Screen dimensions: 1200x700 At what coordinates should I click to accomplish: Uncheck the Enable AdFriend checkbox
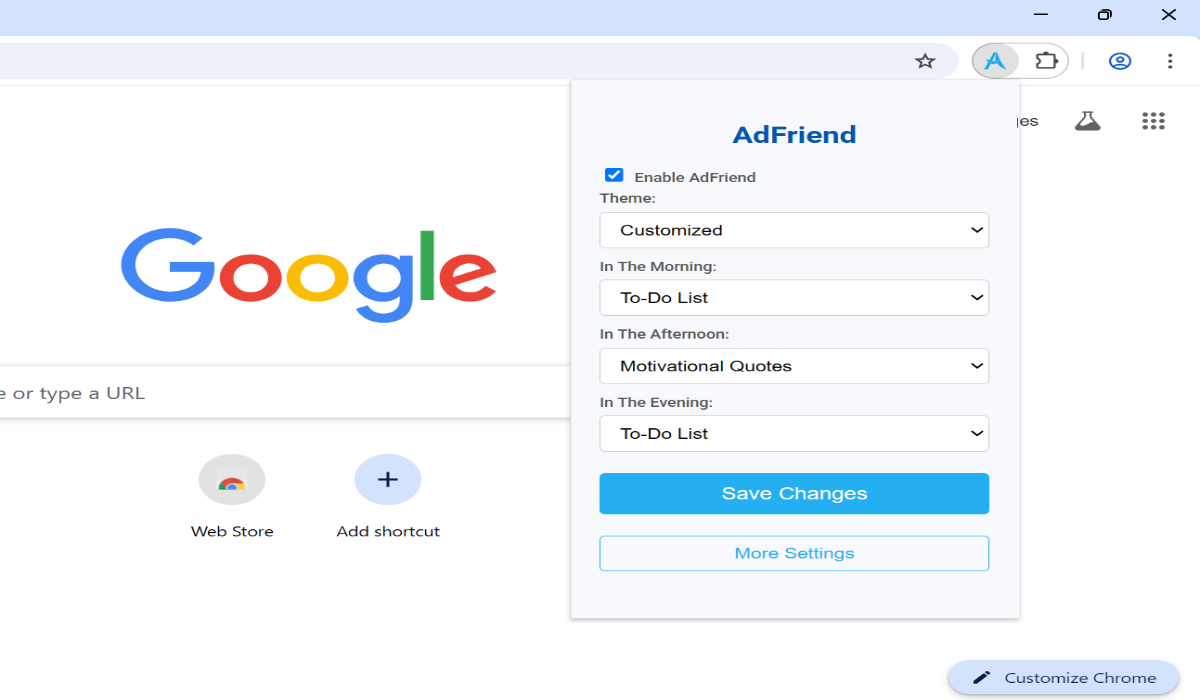click(x=613, y=174)
